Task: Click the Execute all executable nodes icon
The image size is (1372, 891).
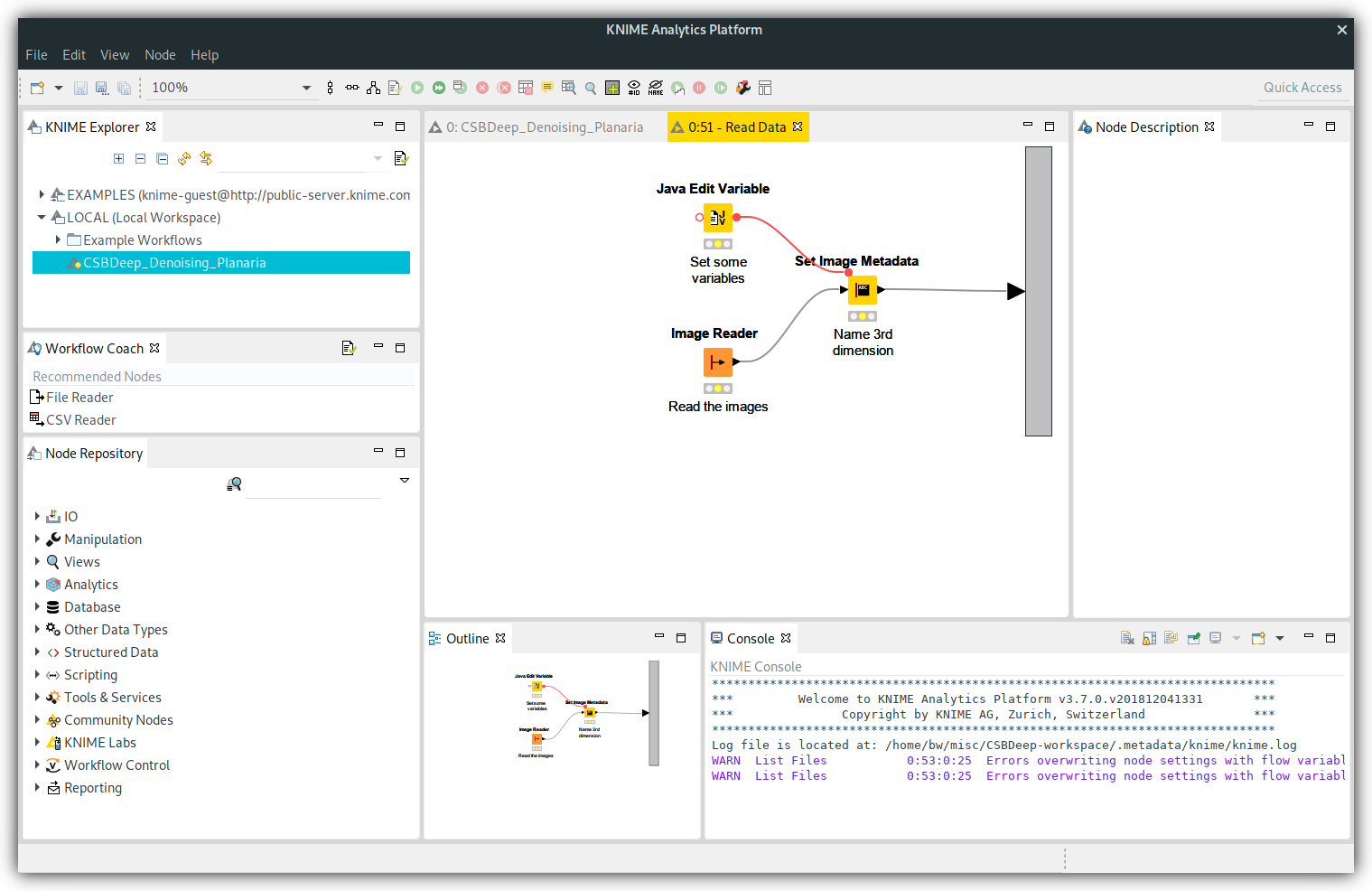Action: tap(439, 88)
